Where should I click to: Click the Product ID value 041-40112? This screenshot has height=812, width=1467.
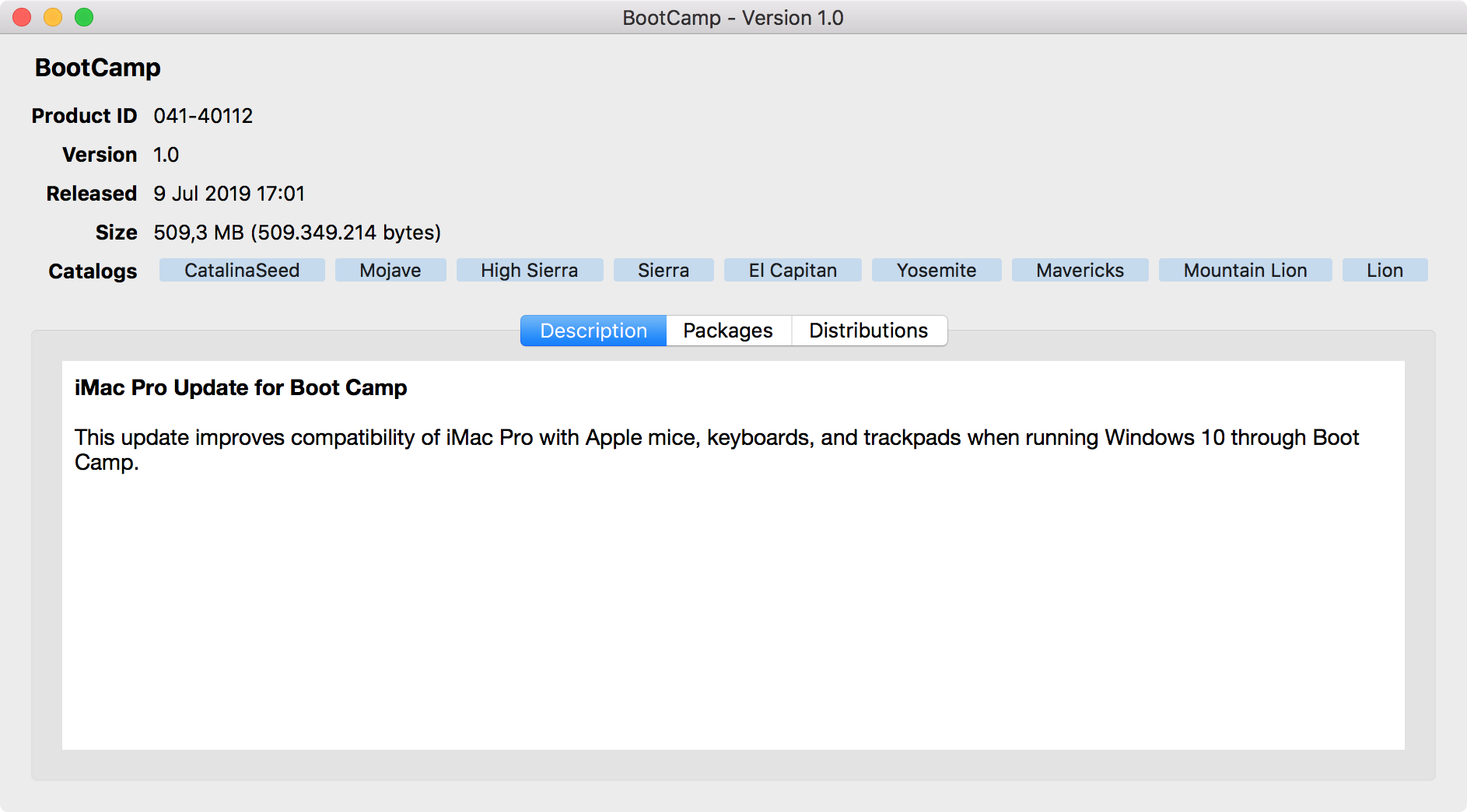203,116
